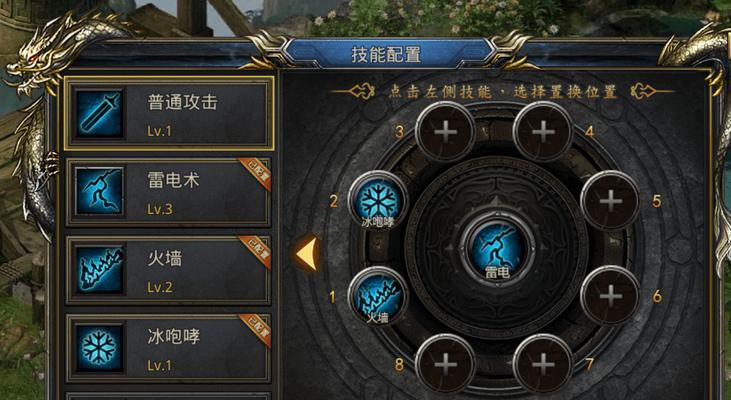Click the 冰咆哮 snowflake icon in skill list
This screenshot has height=400, width=731.
point(99,348)
